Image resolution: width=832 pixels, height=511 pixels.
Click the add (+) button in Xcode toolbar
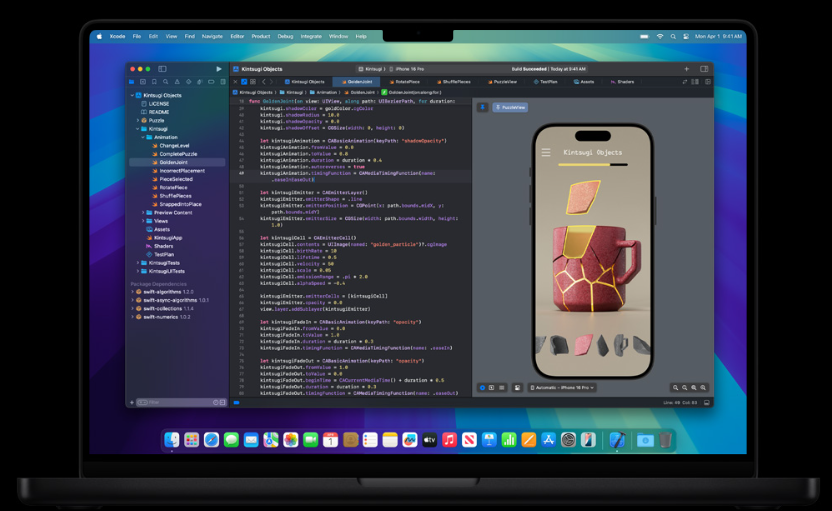686,69
